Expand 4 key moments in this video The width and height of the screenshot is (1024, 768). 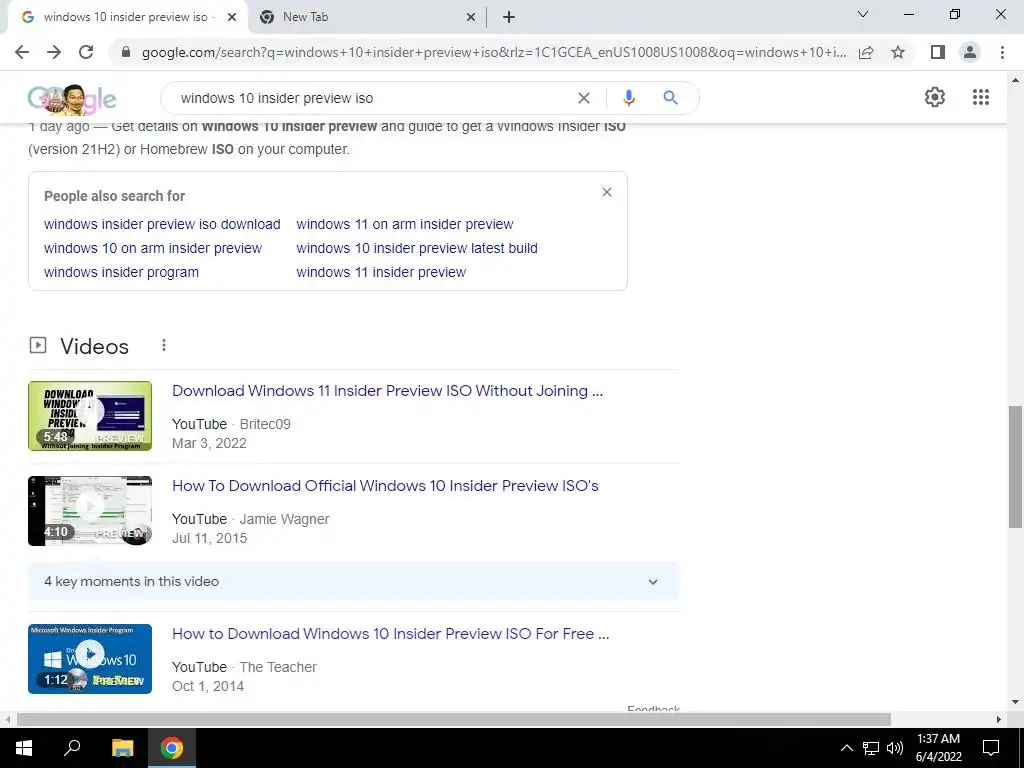[x=353, y=581]
